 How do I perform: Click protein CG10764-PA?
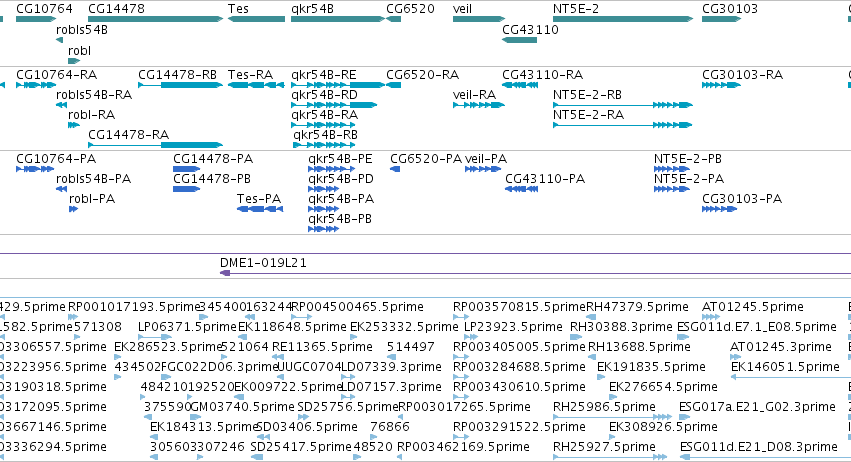(56, 159)
